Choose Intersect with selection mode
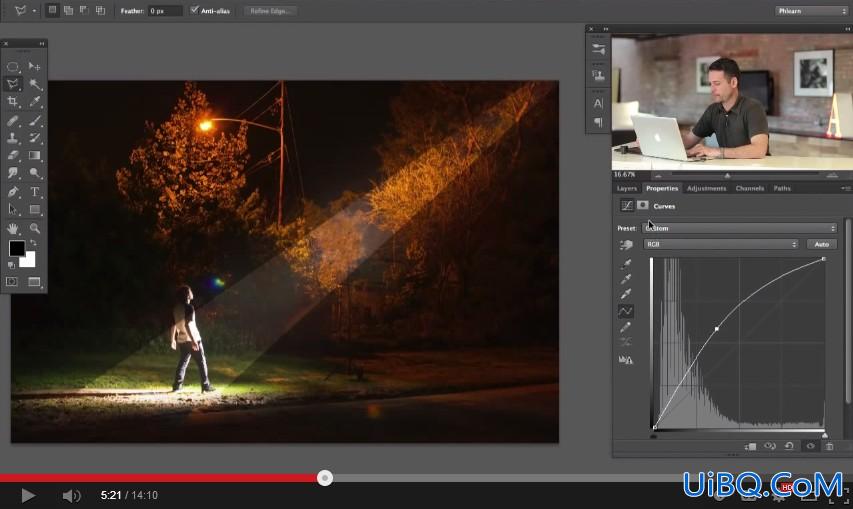 click(100, 10)
